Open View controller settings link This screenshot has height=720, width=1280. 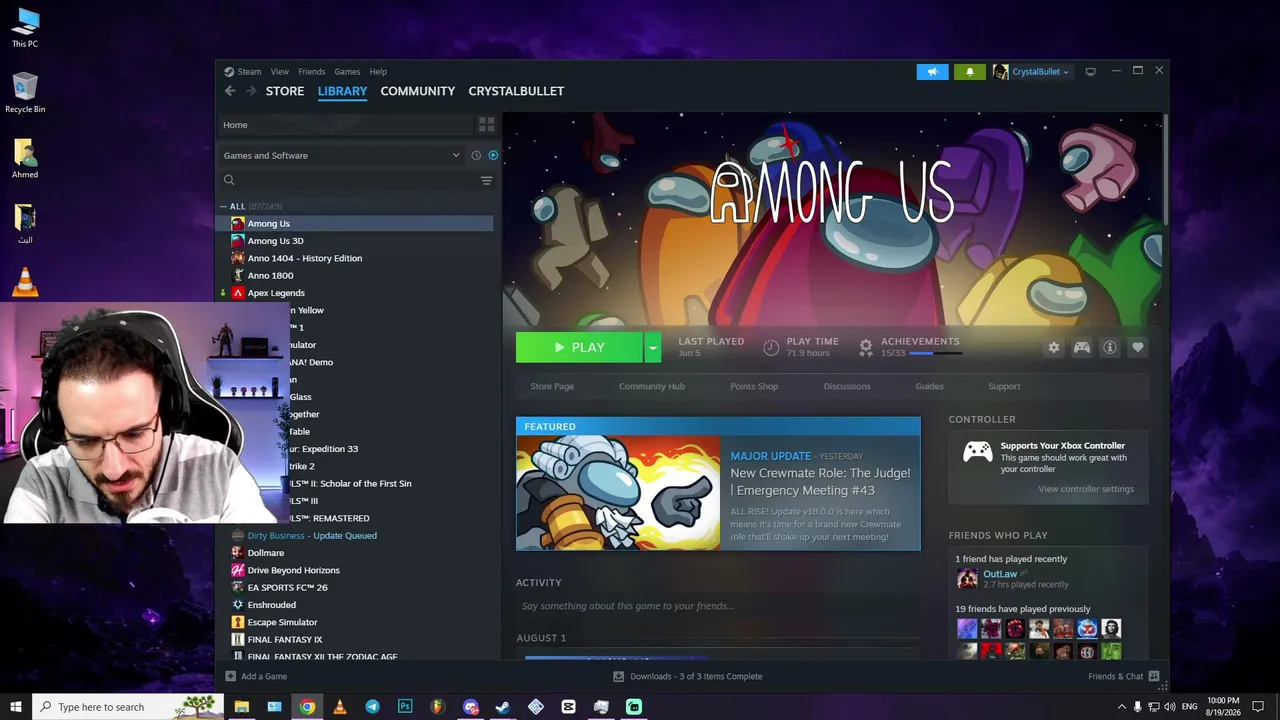tap(1086, 489)
